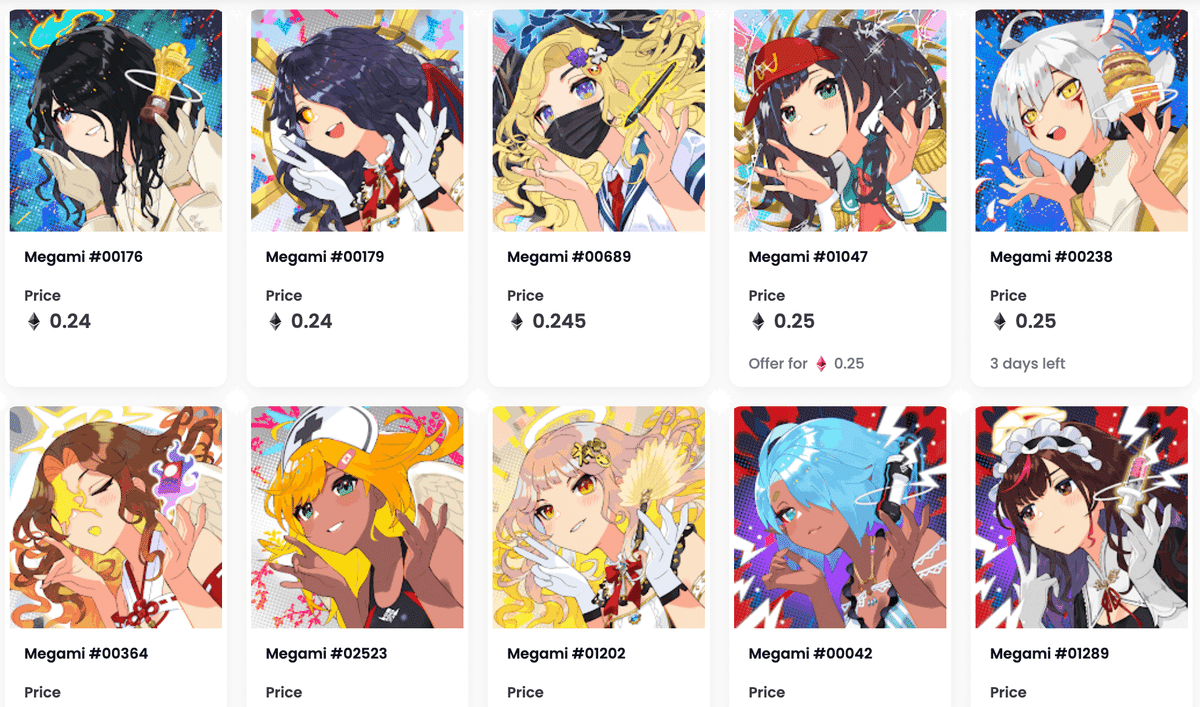The height and width of the screenshot is (707, 1200).
Task: Click the red Ethereum icon in the Megami #01047 offer
Action: click(x=822, y=364)
